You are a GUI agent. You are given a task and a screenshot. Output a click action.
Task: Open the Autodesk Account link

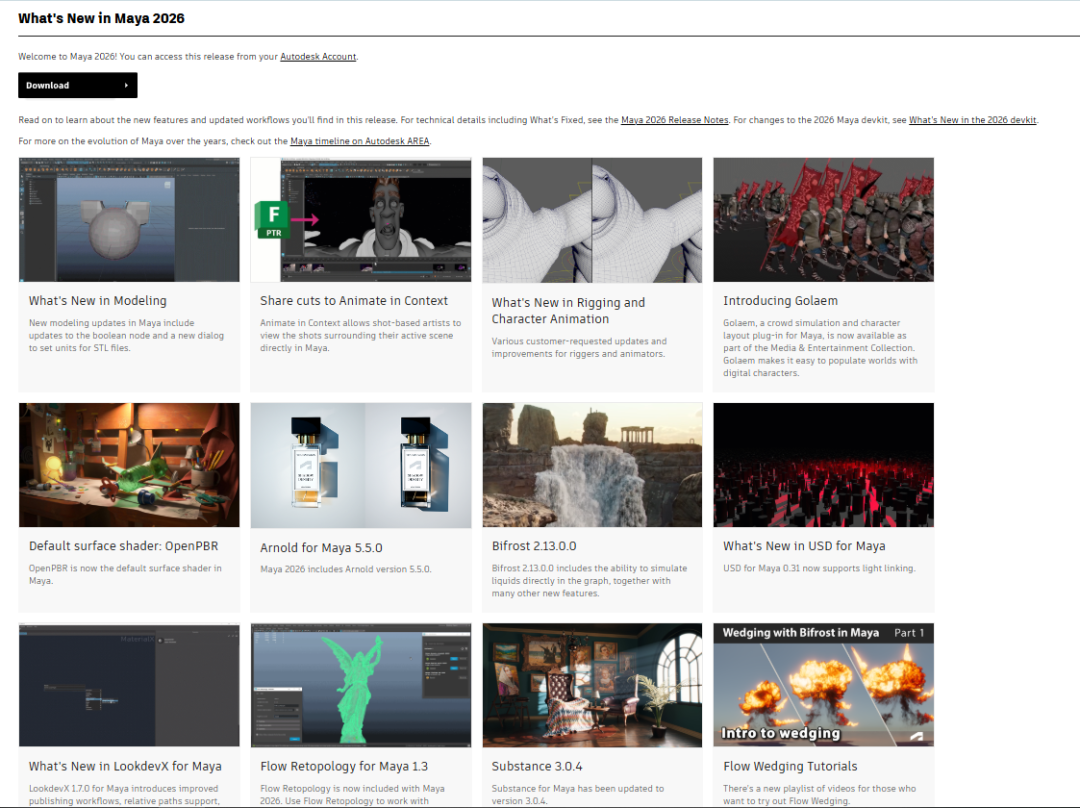318,57
